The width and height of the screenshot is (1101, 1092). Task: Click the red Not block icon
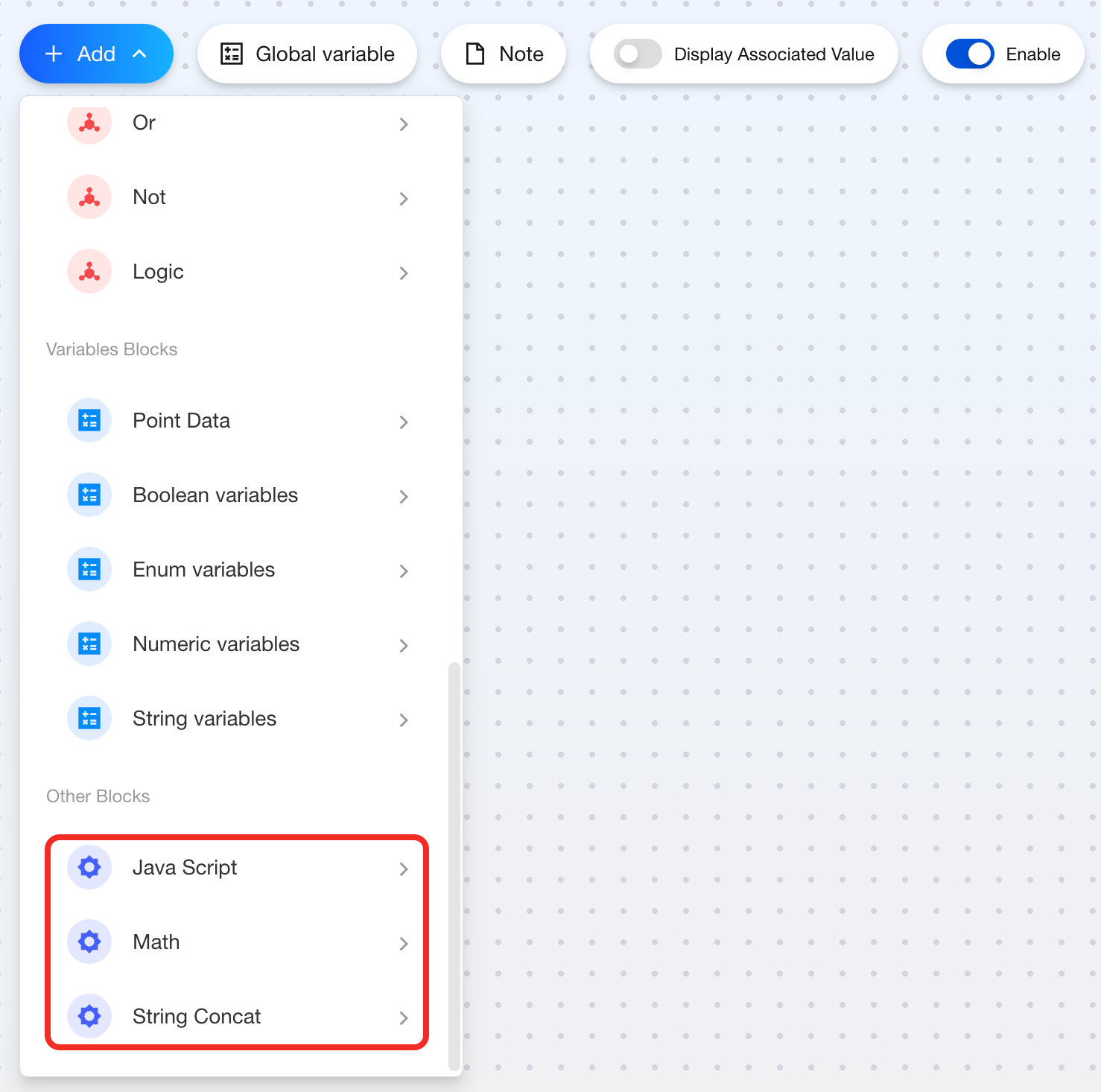point(89,197)
